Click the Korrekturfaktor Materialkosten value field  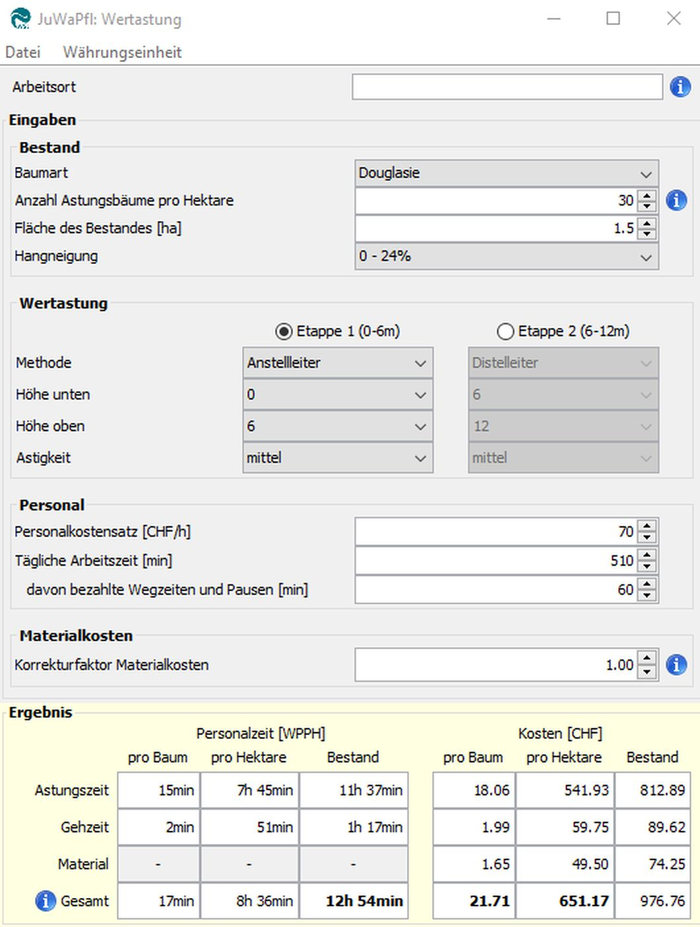495,664
